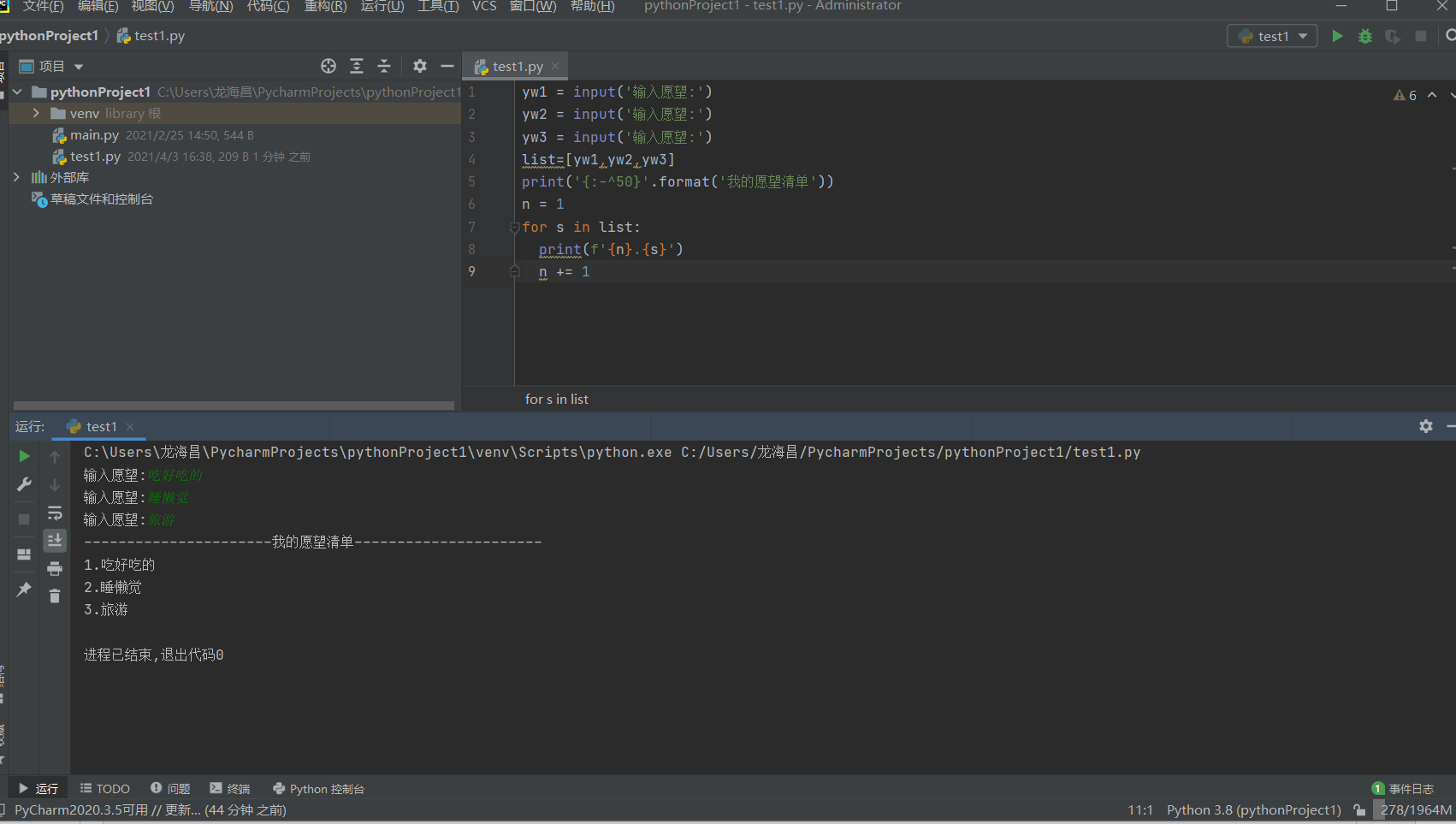
Task: Expand the venv folder
Action: tap(36, 113)
